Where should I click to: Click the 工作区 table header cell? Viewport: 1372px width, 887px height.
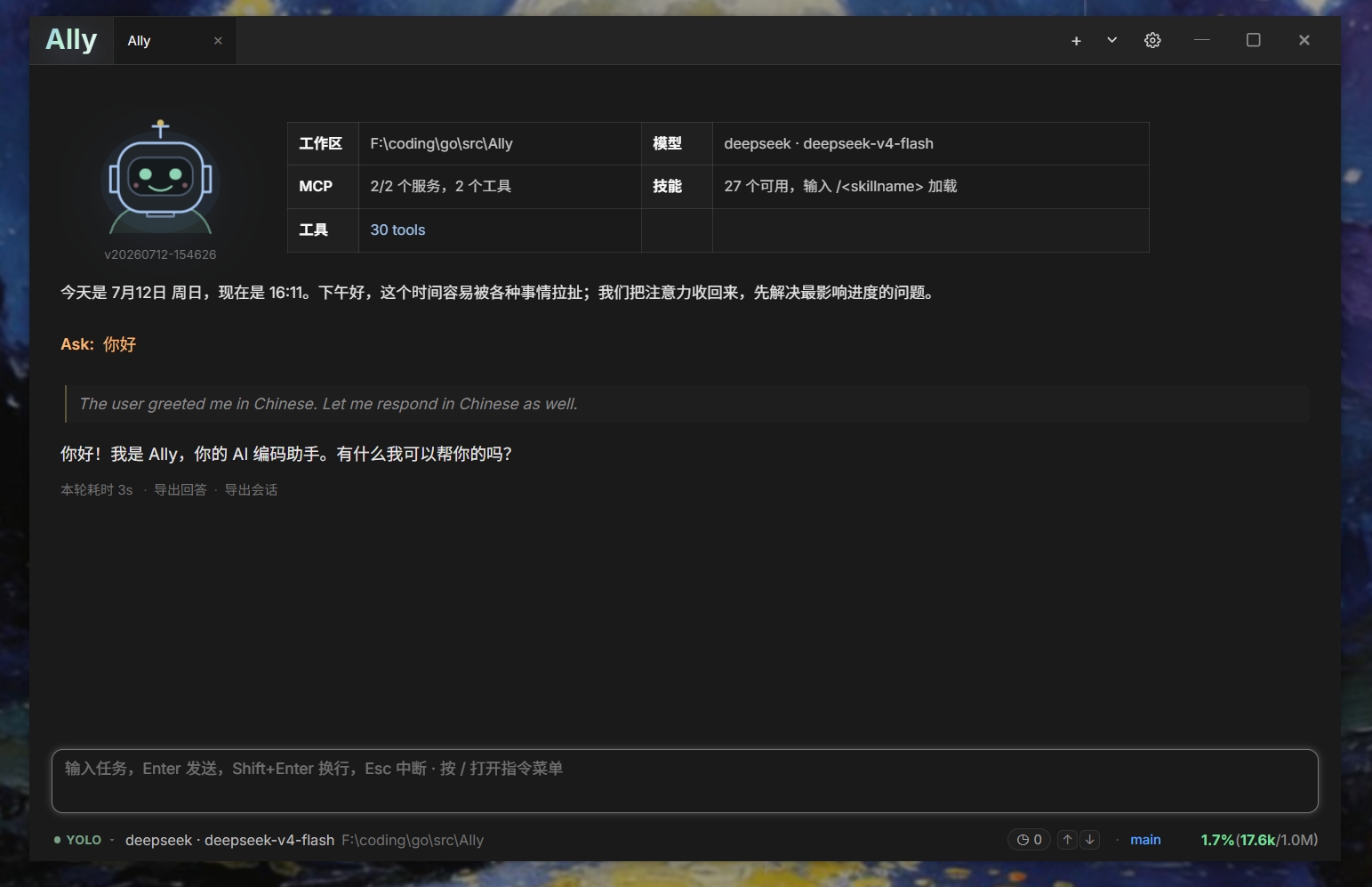(323, 144)
